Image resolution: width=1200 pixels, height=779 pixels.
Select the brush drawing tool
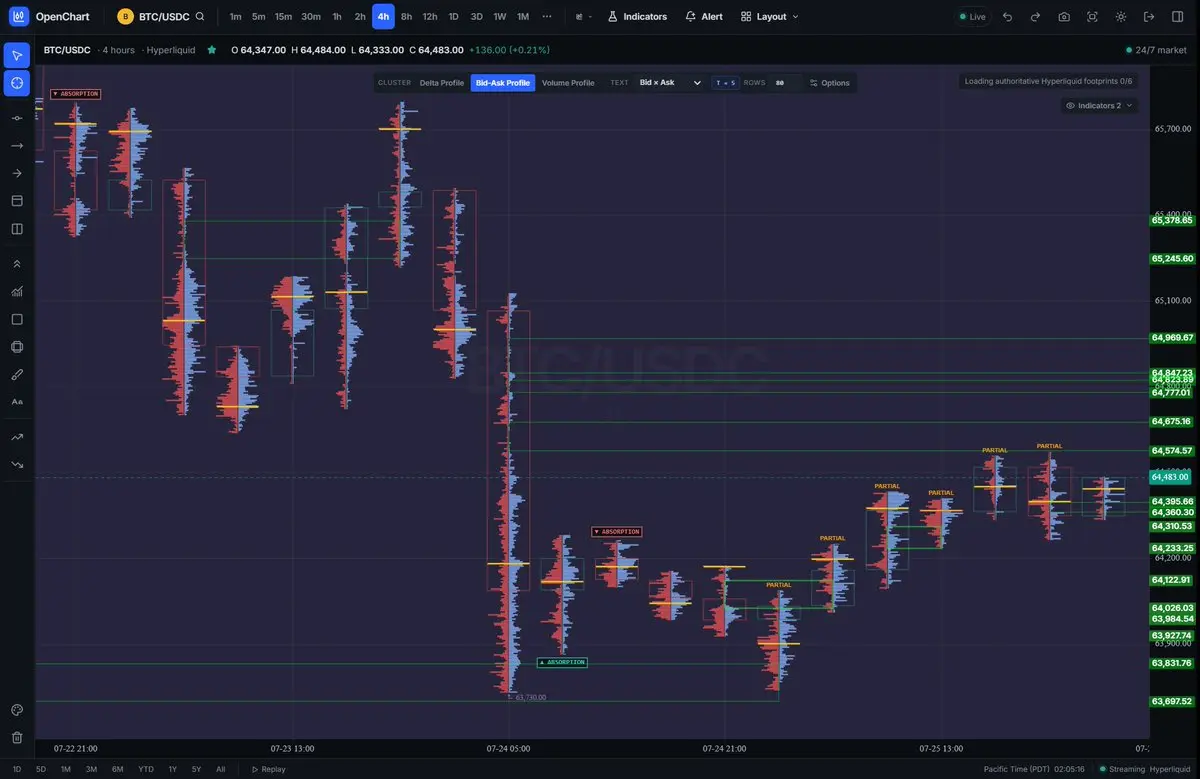tap(17, 374)
